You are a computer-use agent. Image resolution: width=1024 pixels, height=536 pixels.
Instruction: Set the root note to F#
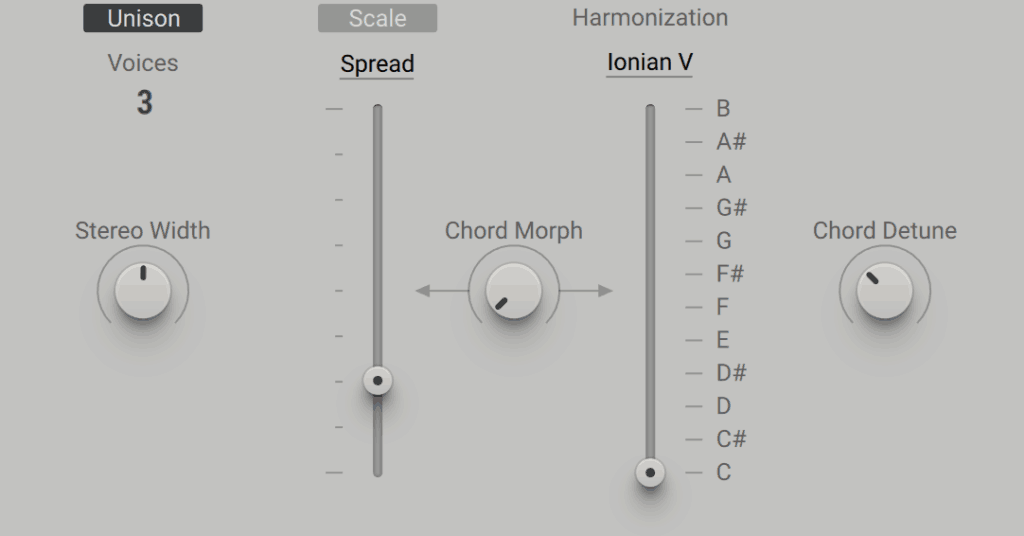point(730,274)
